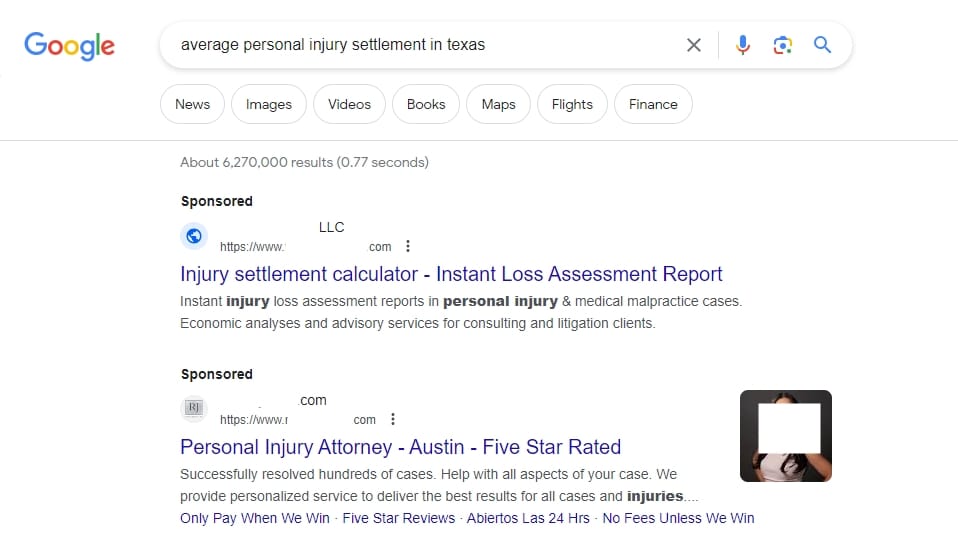Screen dimensions: 958x540
Task: Click RJ favicon of second sponsored result
Action: (x=194, y=408)
